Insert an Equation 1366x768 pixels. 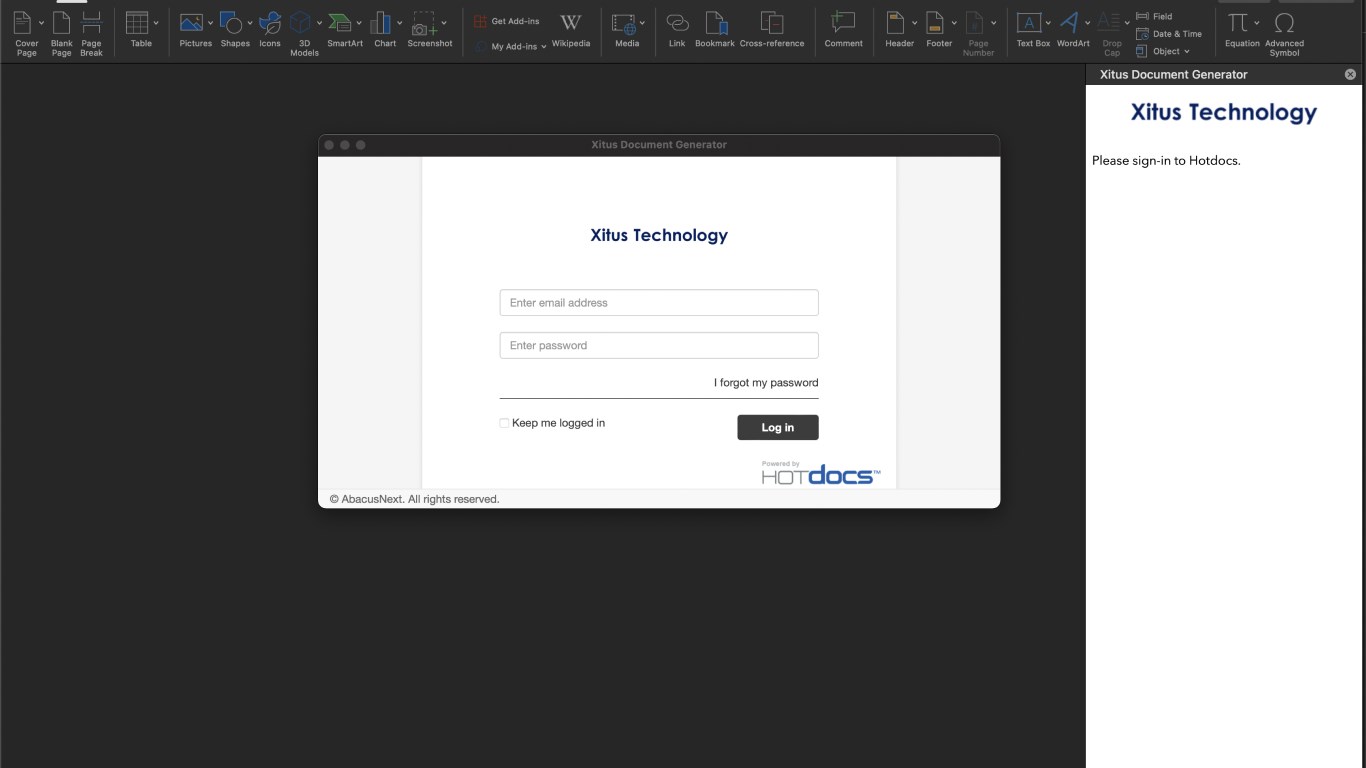click(1242, 29)
